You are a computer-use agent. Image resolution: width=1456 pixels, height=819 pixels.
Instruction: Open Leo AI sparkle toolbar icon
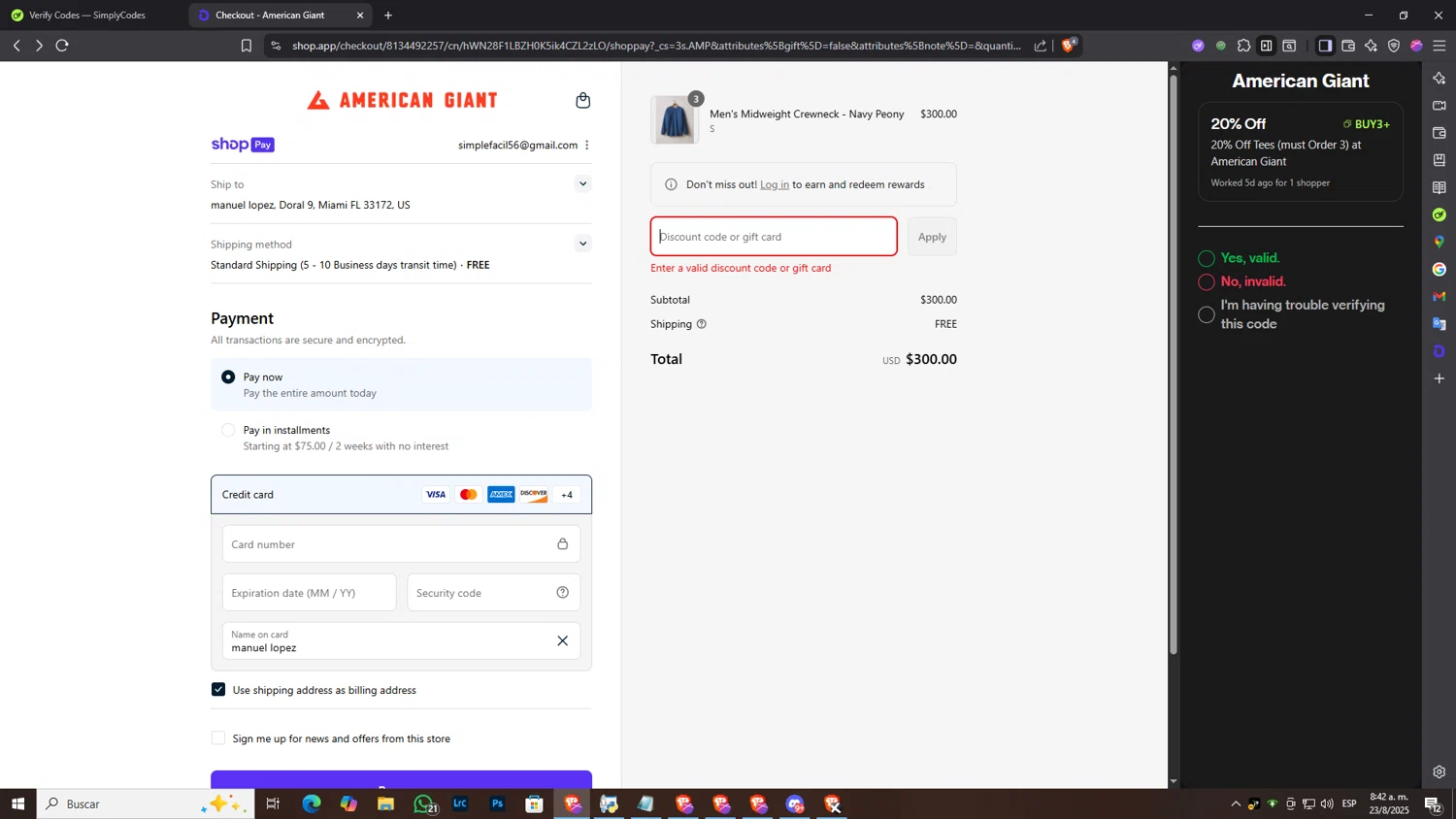(x=1371, y=46)
